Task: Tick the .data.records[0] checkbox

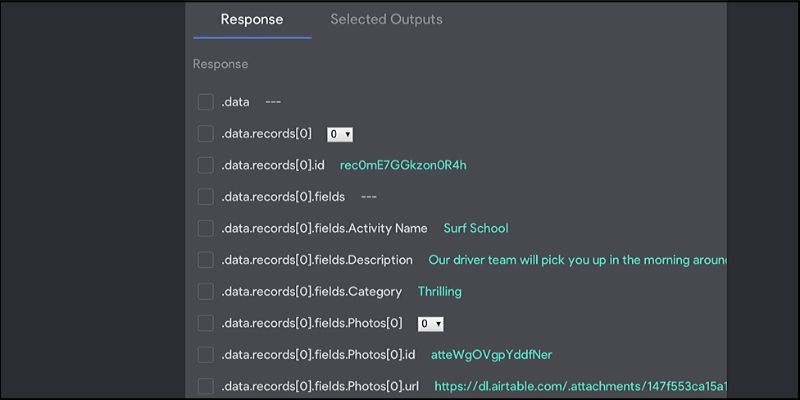Action: click(206, 133)
